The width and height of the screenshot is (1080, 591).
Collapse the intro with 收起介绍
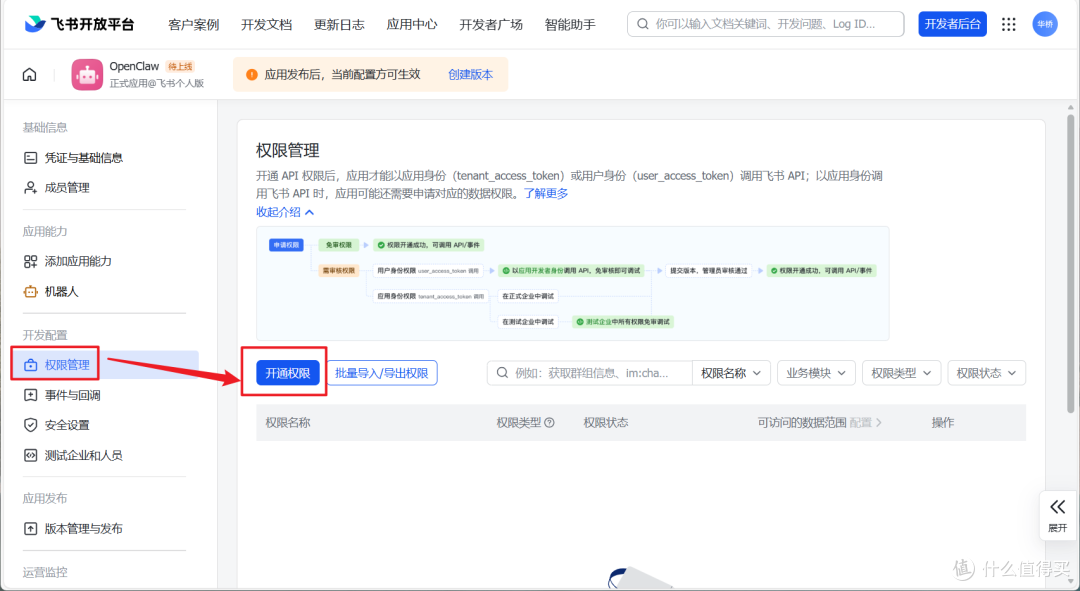coord(285,212)
